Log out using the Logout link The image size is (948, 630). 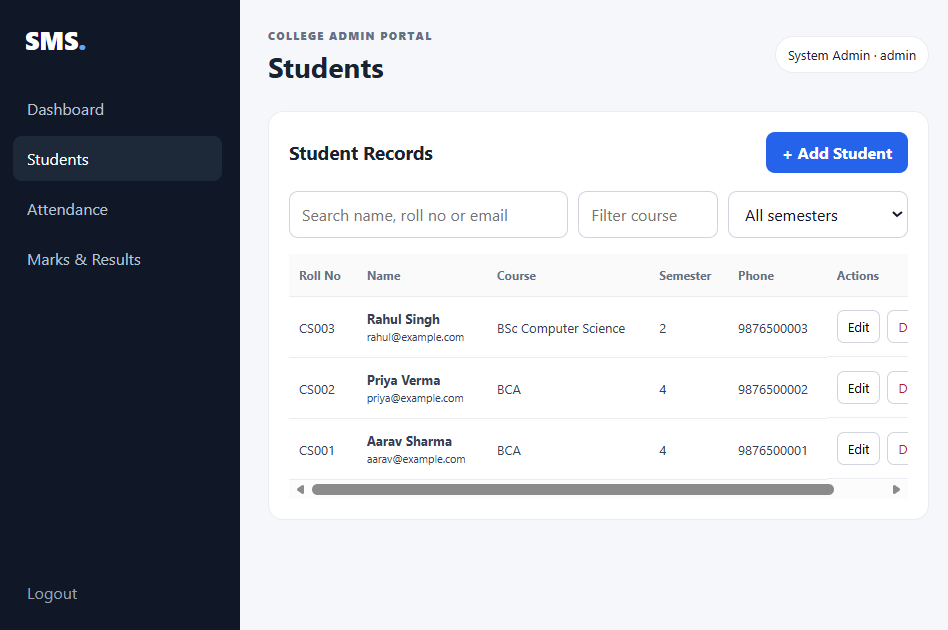click(x=52, y=594)
